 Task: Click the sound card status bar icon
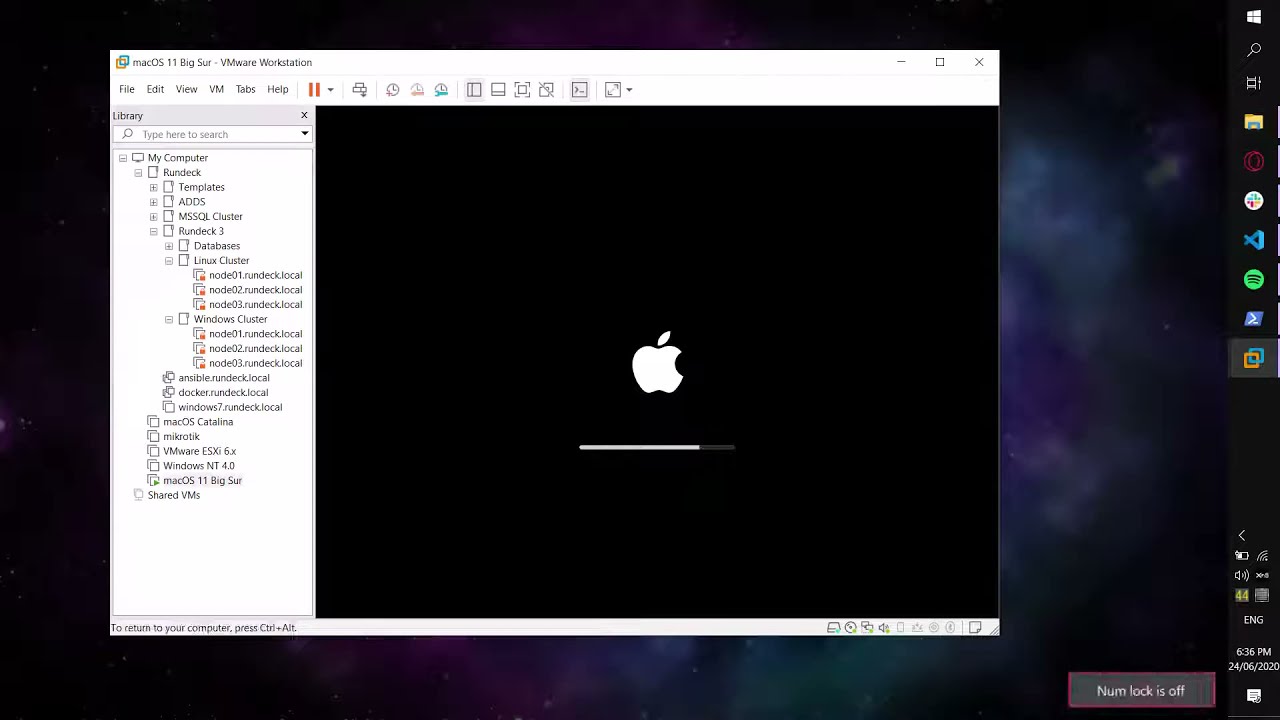(x=884, y=628)
